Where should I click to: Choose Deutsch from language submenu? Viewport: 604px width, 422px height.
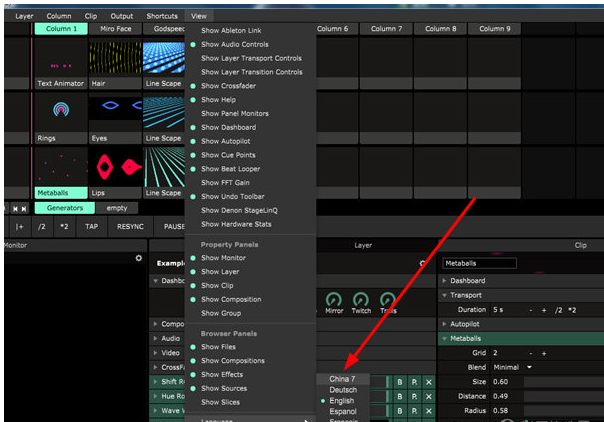pos(343,390)
